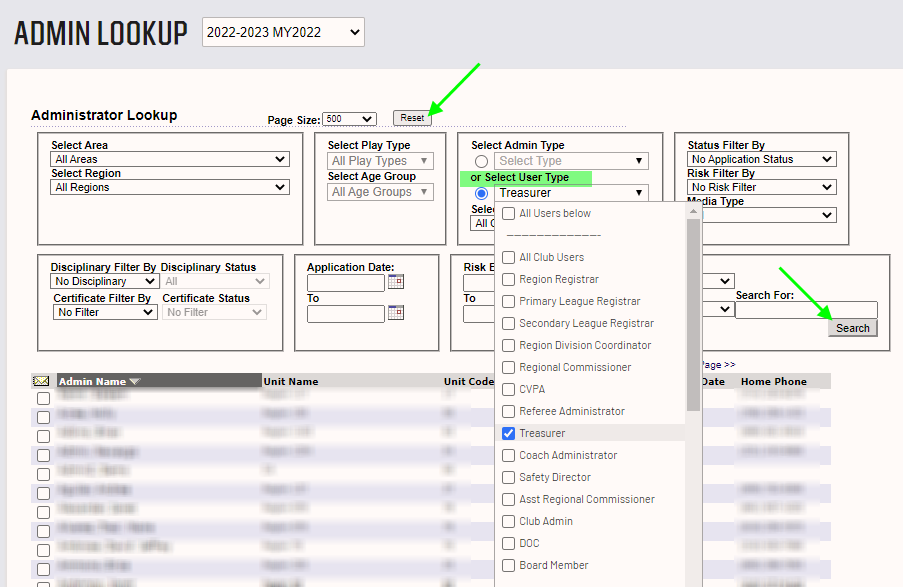Select the first row checkbox in table

[x=43, y=398]
